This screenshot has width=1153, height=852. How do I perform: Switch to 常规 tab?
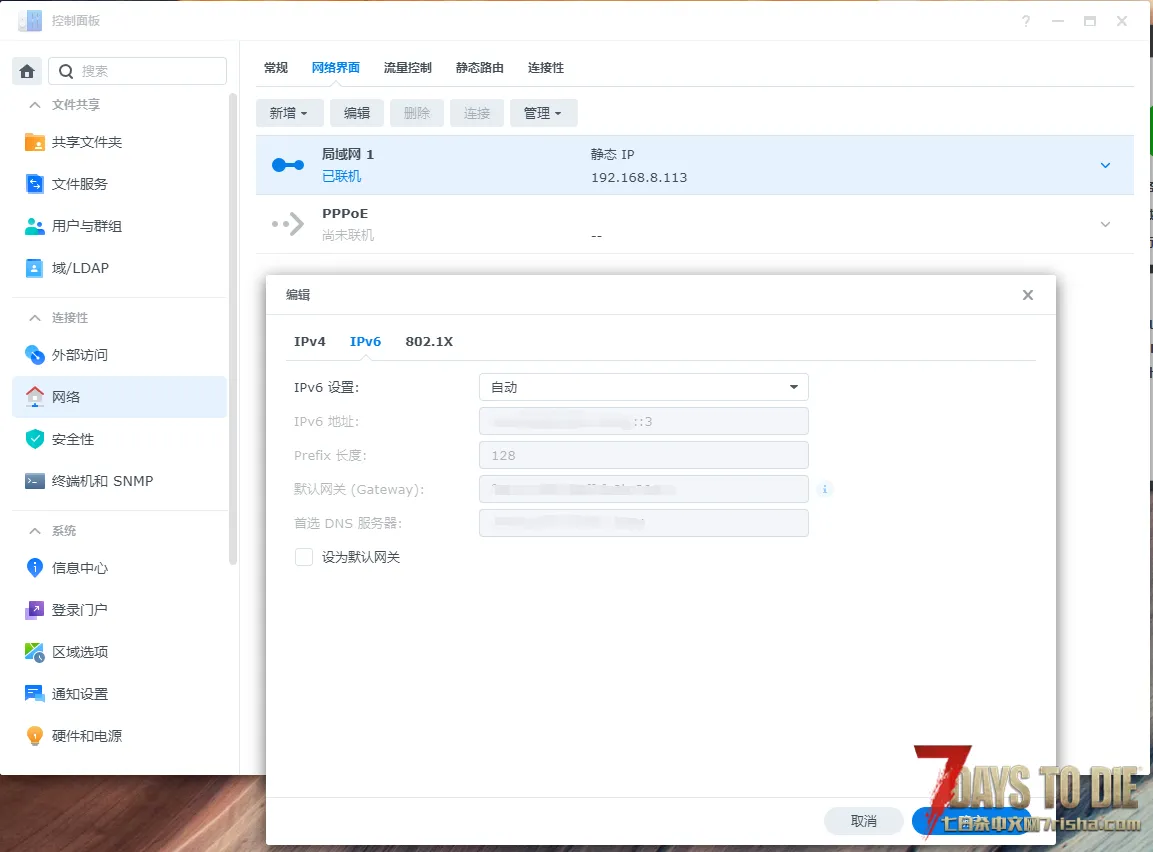point(276,68)
